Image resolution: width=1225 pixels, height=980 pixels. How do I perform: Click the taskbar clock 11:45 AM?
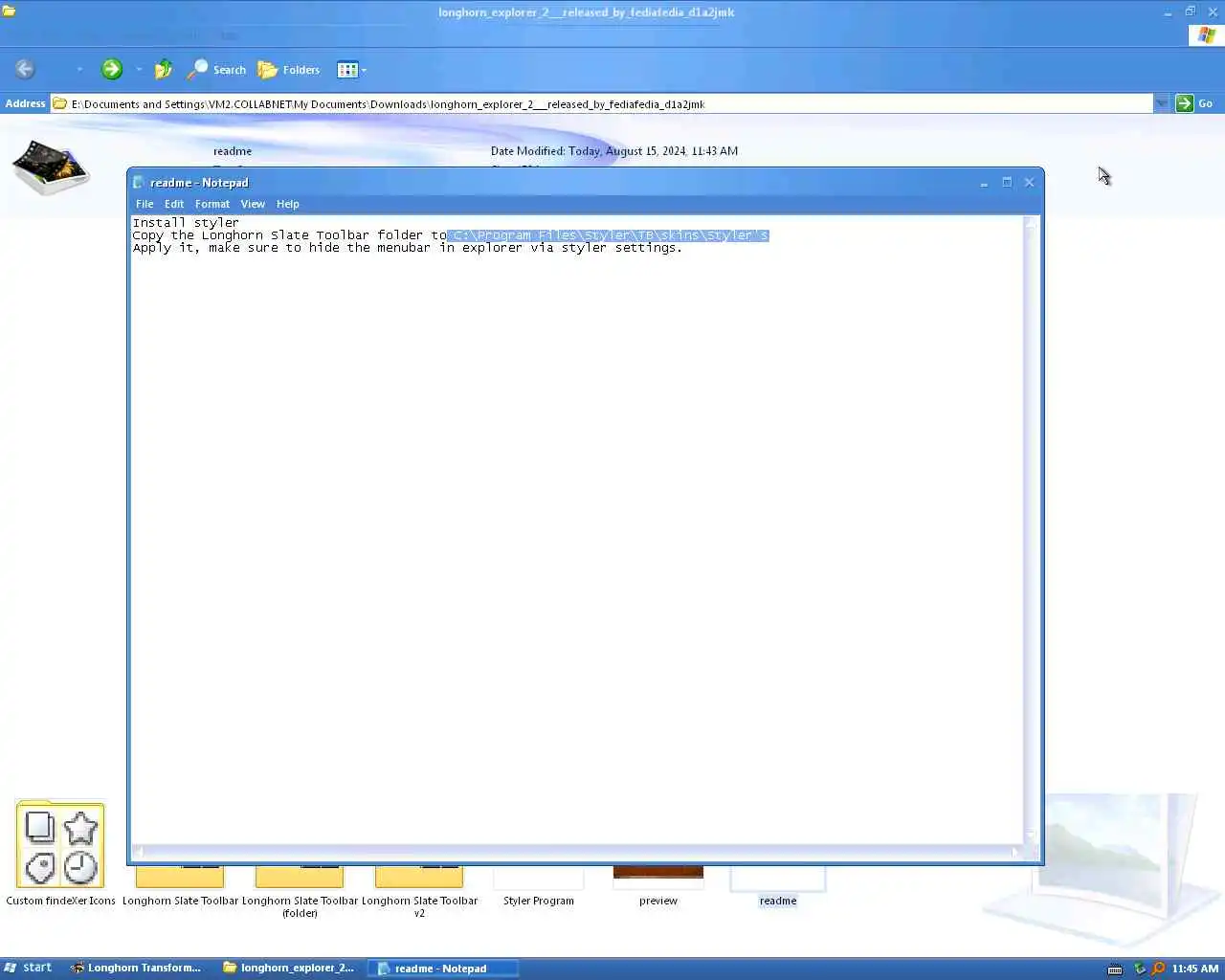coord(1195,969)
